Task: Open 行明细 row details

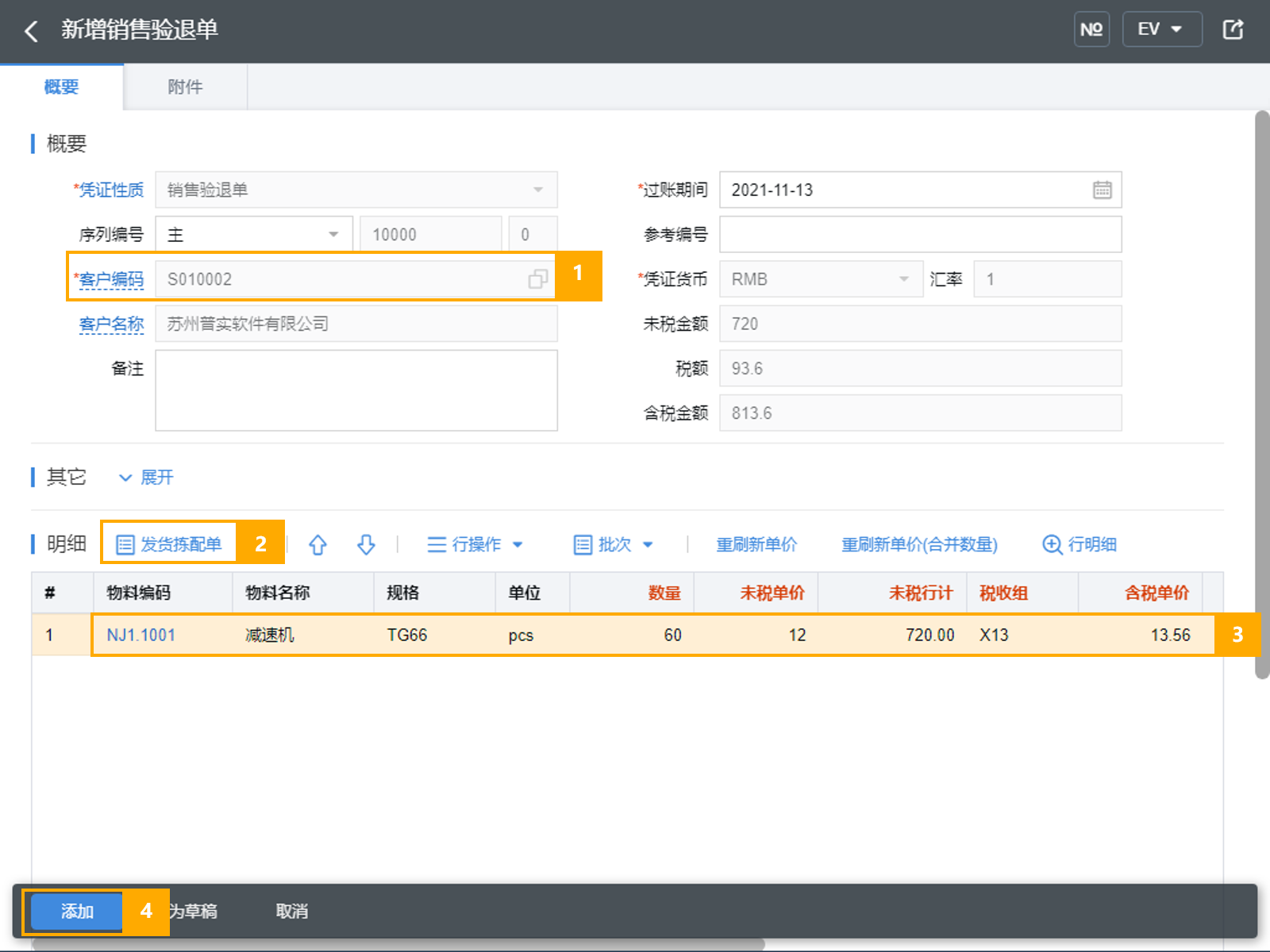Action: click(x=1079, y=544)
